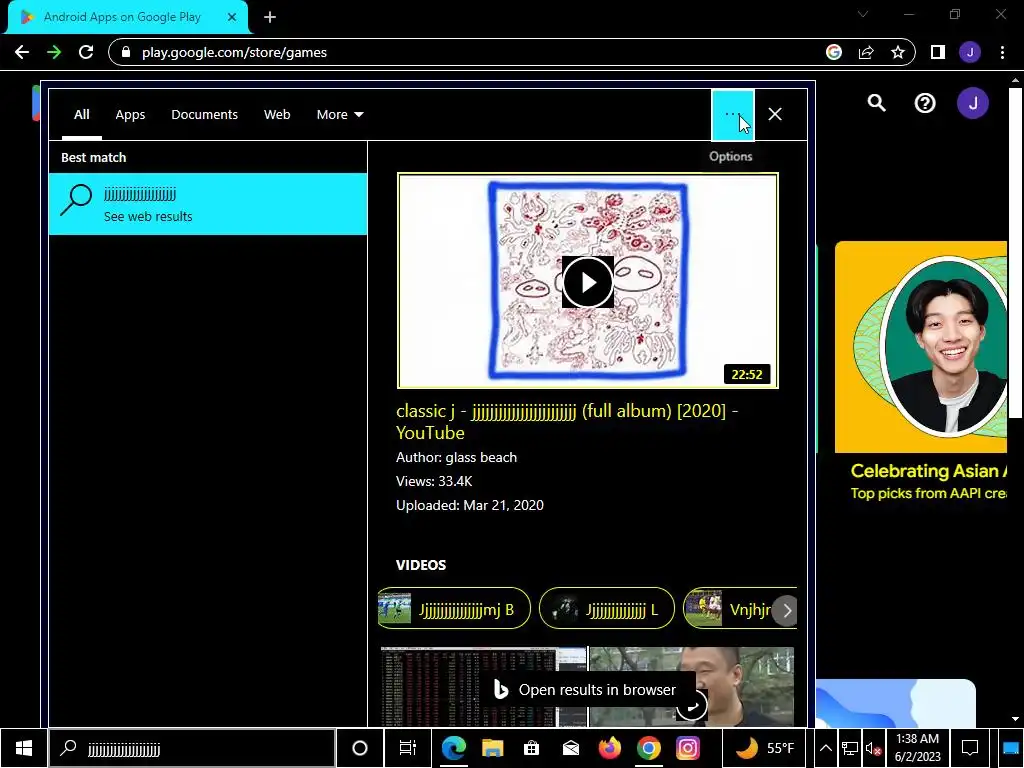Viewport: 1024px width, 768px height.
Task: Show next video chips with right arrow
Action: pyautogui.click(x=786, y=611)
